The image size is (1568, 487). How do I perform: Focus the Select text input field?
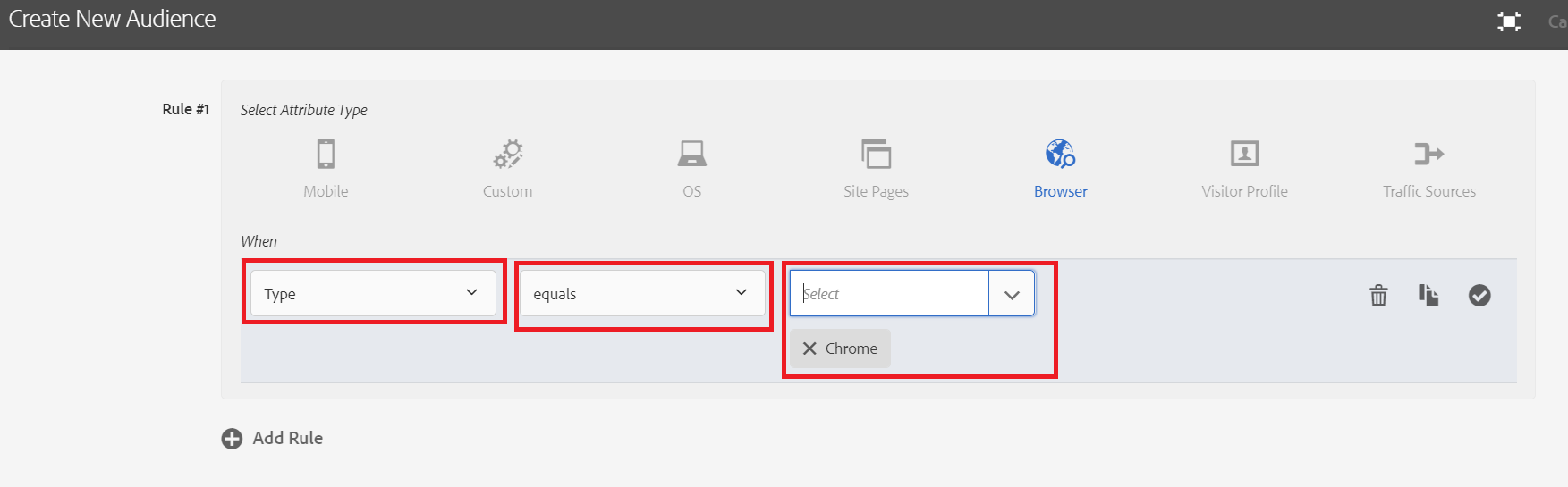click(x=889, y=294)
